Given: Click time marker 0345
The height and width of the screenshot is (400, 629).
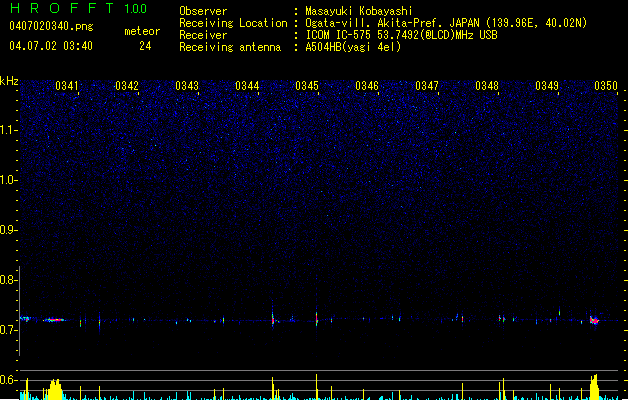Looking at the screenshot, I should point(307,86).
